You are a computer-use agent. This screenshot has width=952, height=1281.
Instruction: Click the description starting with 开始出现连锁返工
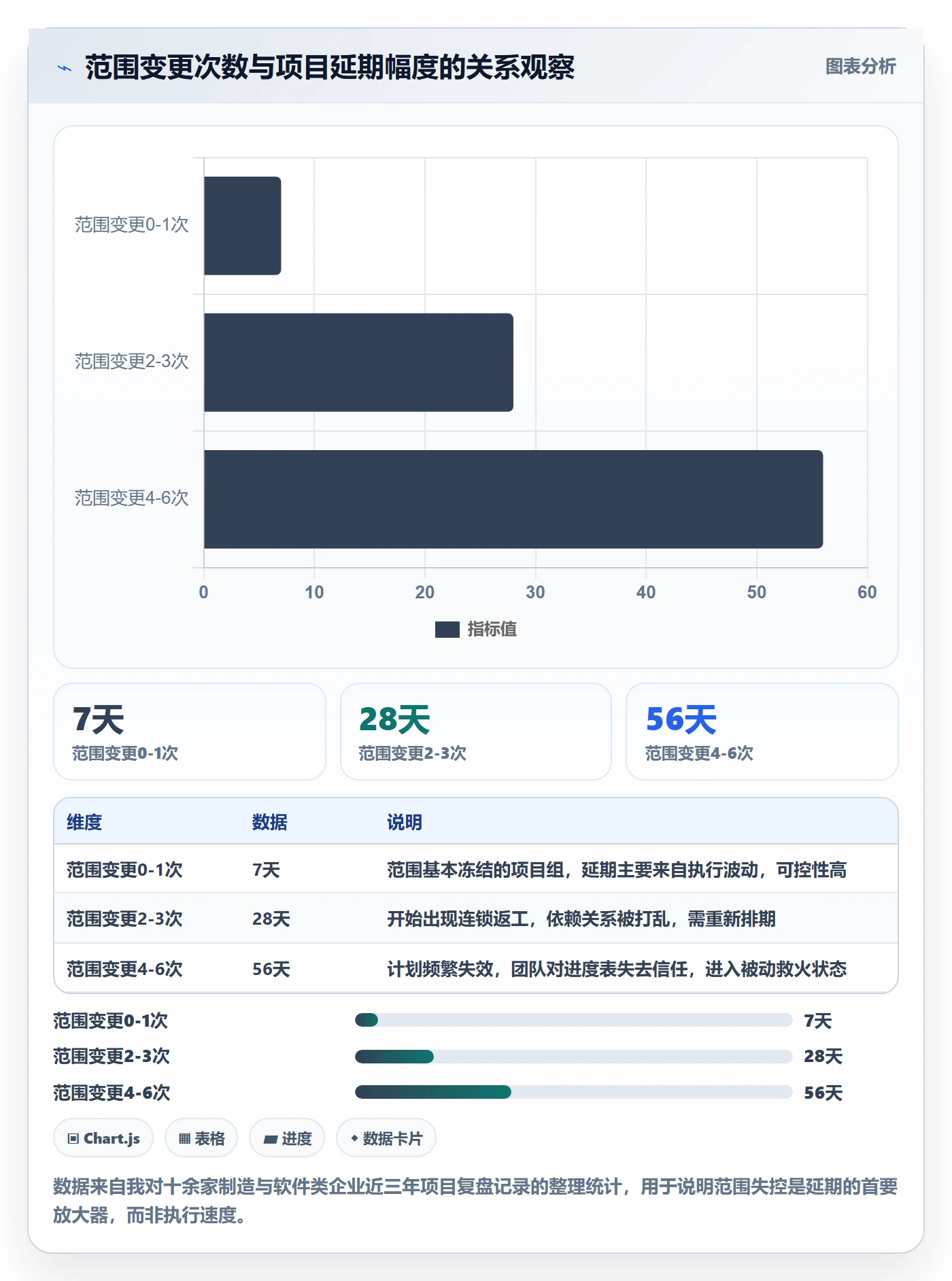[581, 919]
